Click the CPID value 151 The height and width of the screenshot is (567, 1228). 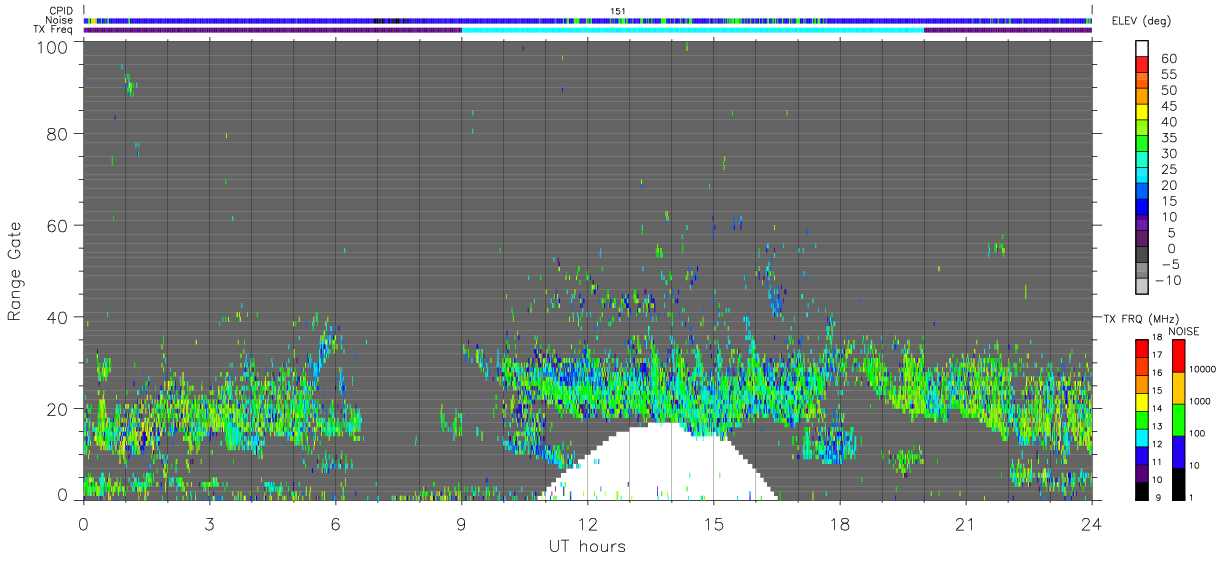pos(618,11)
